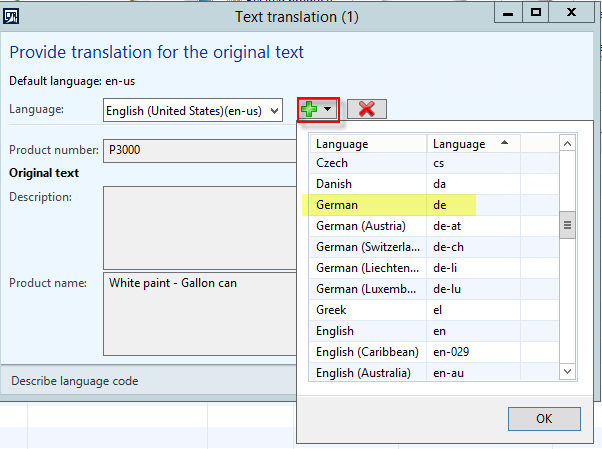Click the green plus add language button
This screenshot has width=602, height=449.
pos(313,109)
